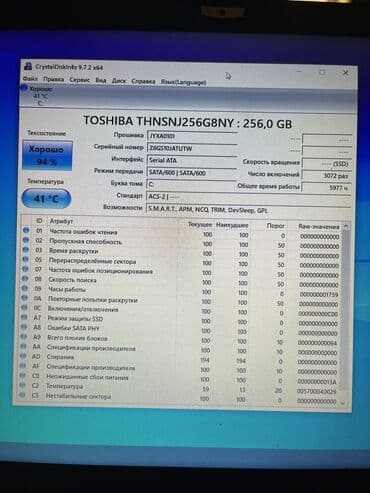Viewport: 370px width, 493px height.
Task: Click the Скорость вращения (SSD) field
Action: [x=326, y=164]
